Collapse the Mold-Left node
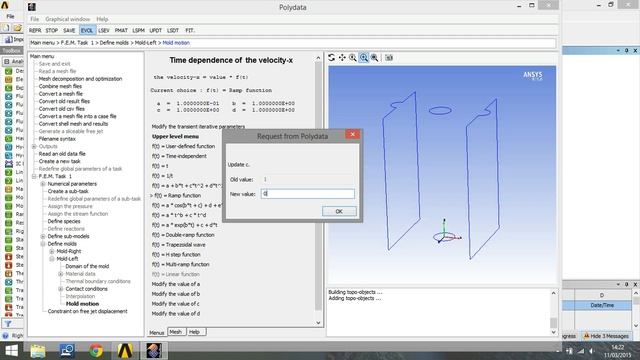 pos(52,259)
